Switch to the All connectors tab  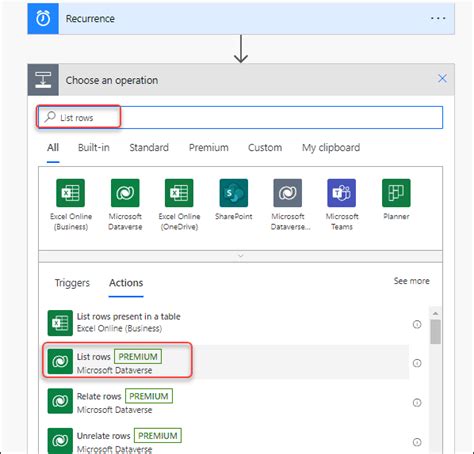click(53, 148)
